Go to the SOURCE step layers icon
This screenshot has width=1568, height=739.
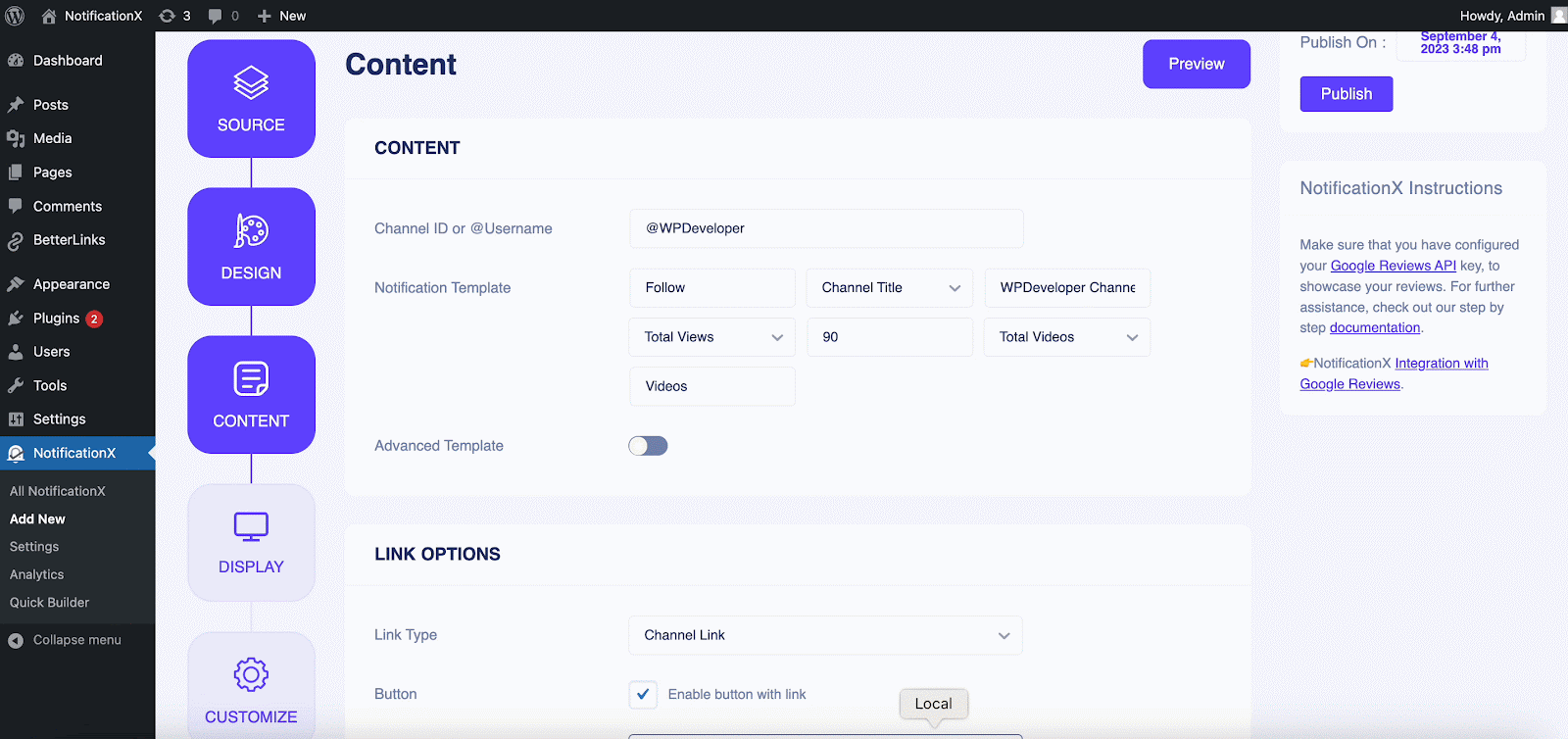click(x=251, y=83)
